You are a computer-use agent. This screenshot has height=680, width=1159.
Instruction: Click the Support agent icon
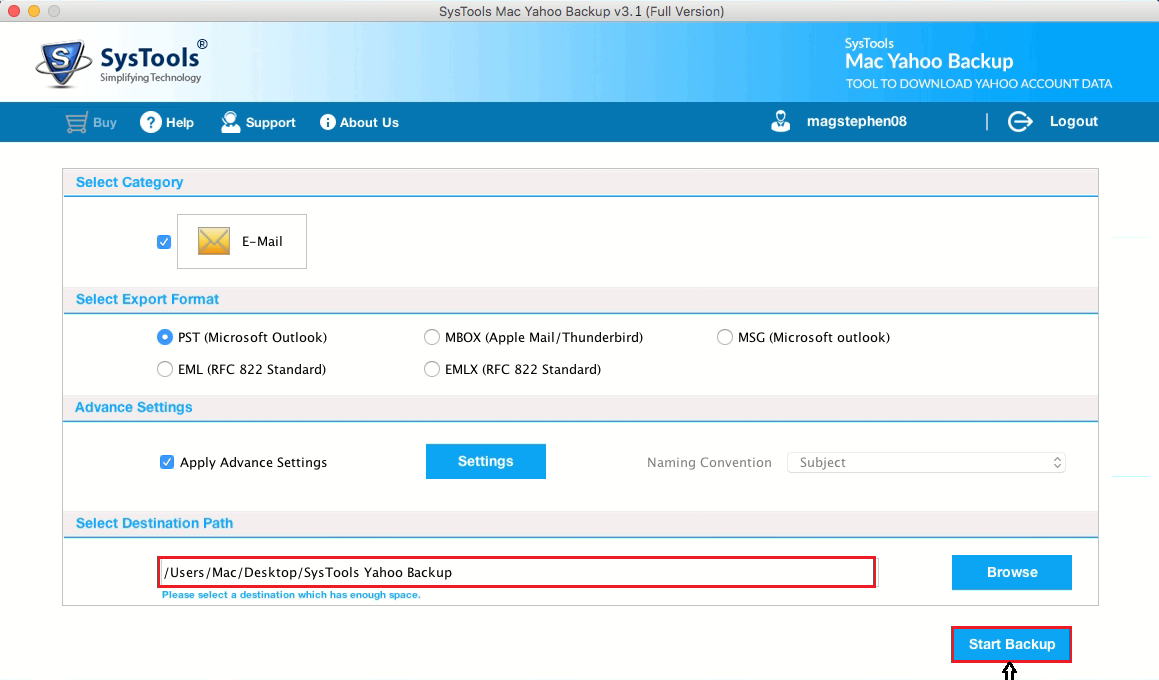point(231,123)
